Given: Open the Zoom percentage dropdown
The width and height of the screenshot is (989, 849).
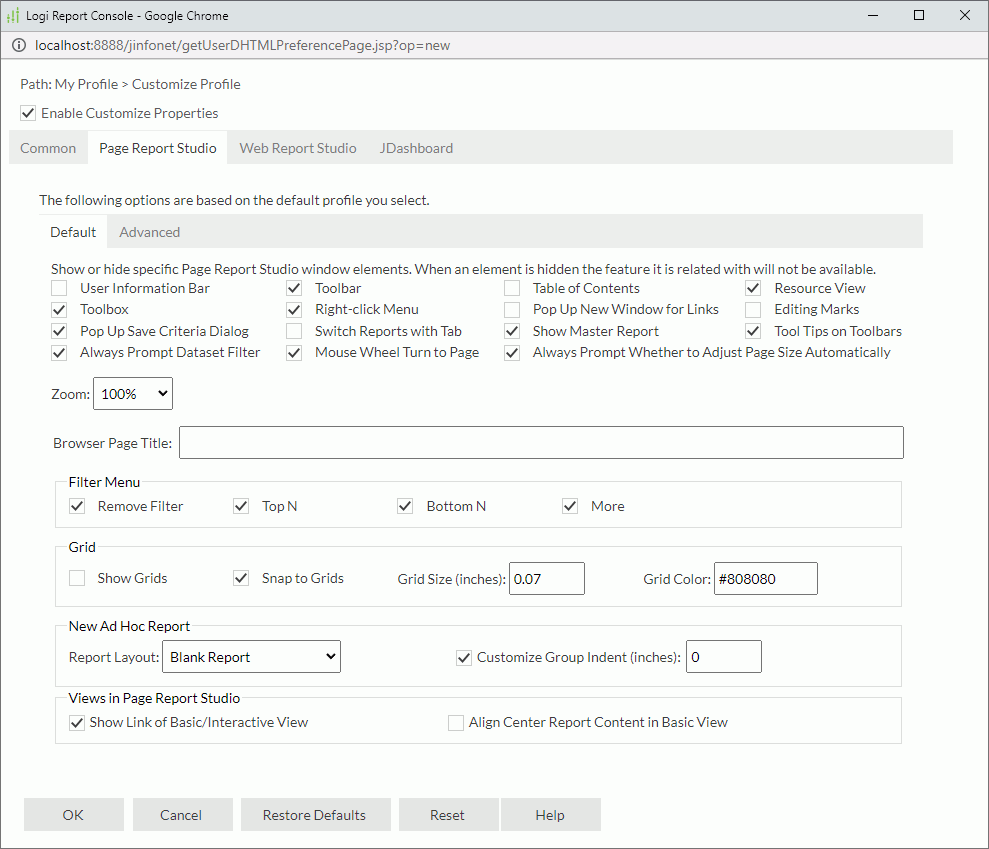Looking at the screenshot, I should pos(132,393).
